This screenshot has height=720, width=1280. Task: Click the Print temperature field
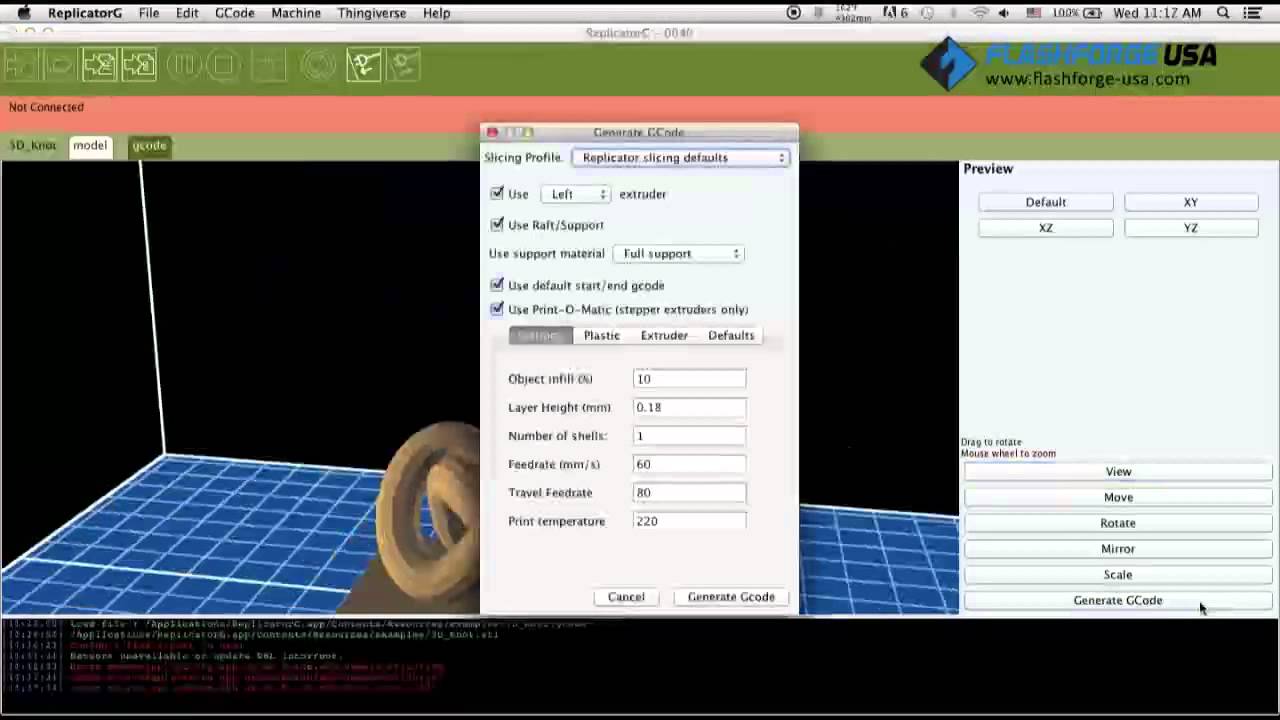[689, 521]
